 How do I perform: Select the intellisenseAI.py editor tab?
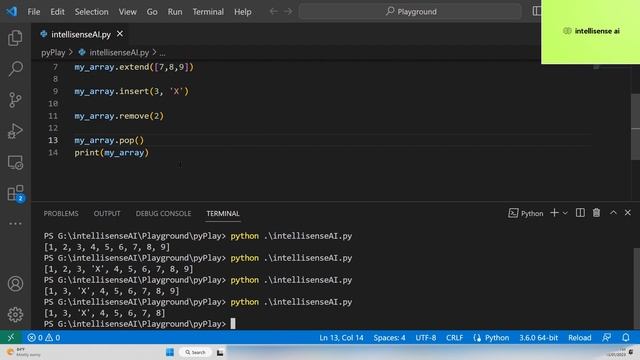click(80, 34)
